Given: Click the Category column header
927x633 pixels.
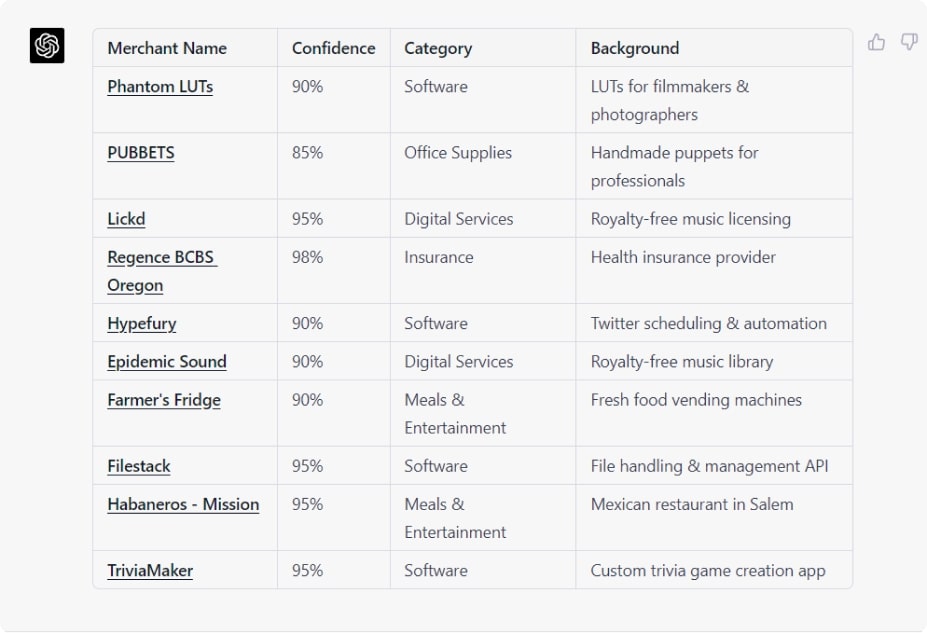Looking at the screenshot, I should [x=438, y=48].
